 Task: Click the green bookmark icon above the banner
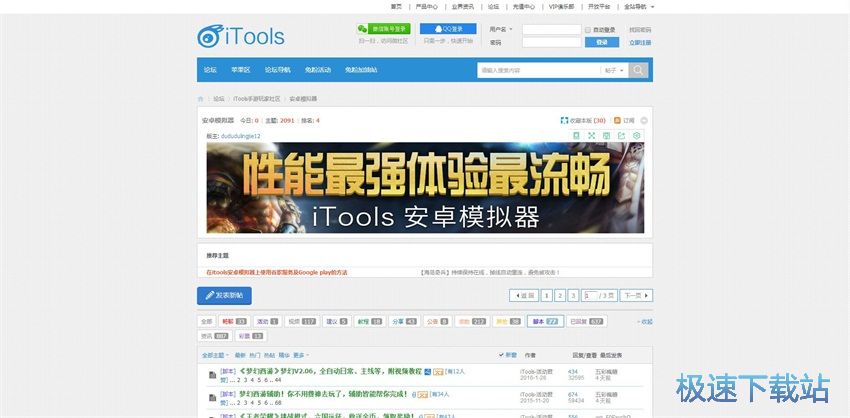[x=577, y=136]
